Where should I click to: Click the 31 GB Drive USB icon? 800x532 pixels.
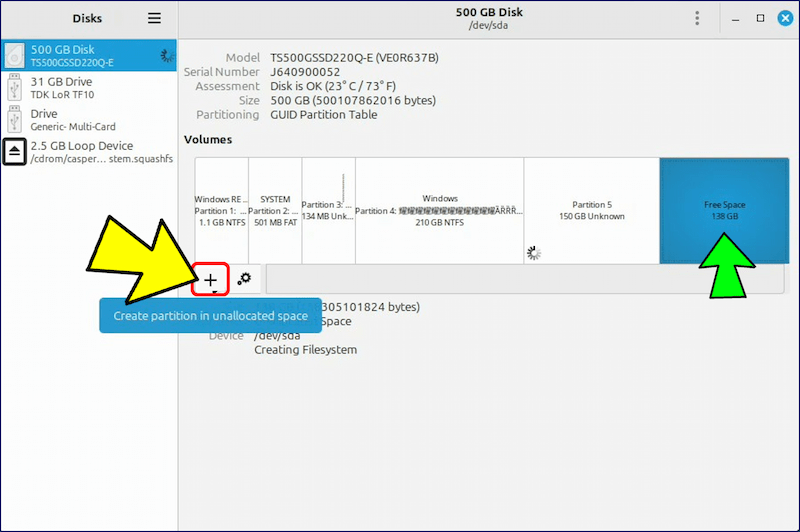click(15, 88)
